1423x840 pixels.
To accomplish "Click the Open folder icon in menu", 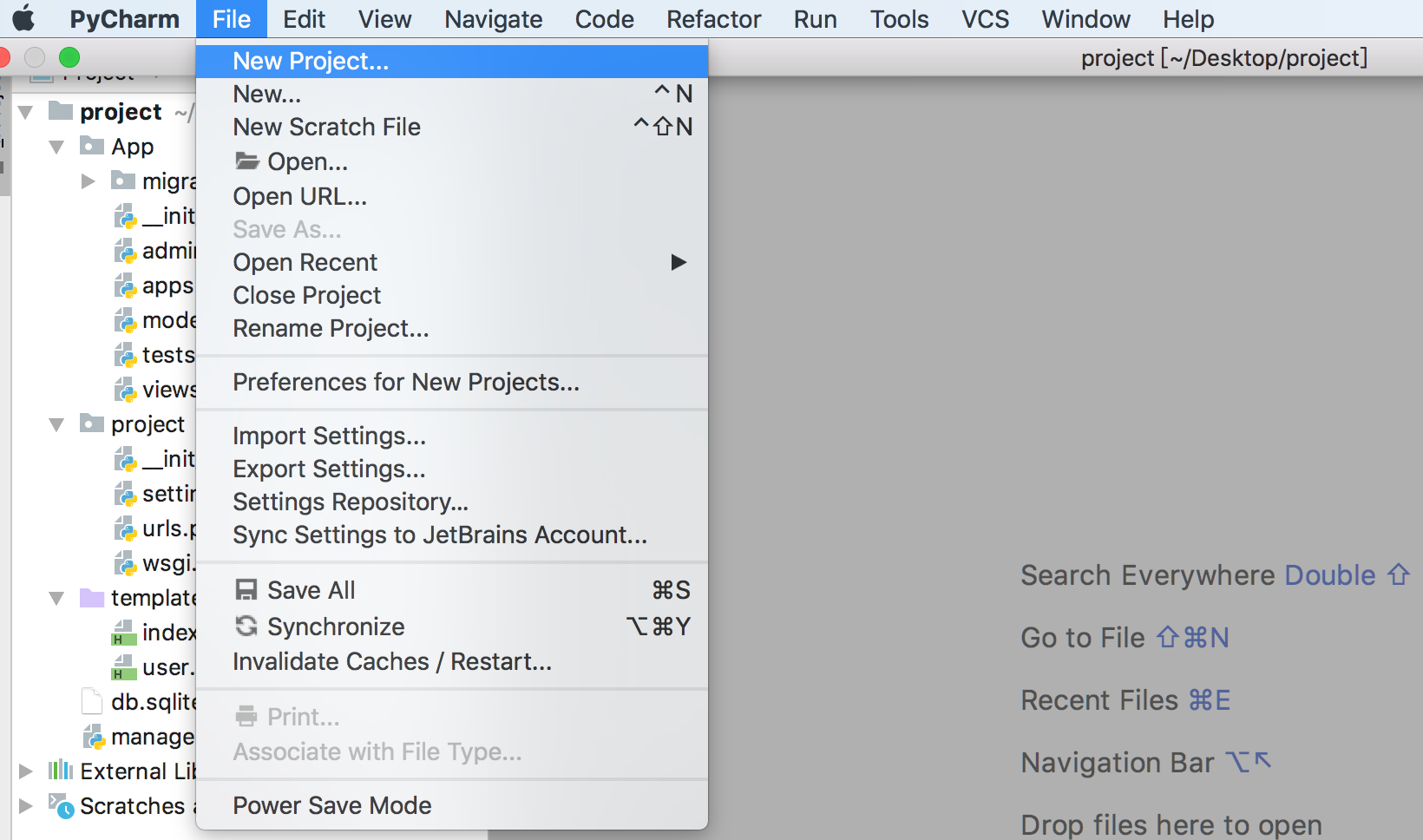I will (x=247, y=161).
